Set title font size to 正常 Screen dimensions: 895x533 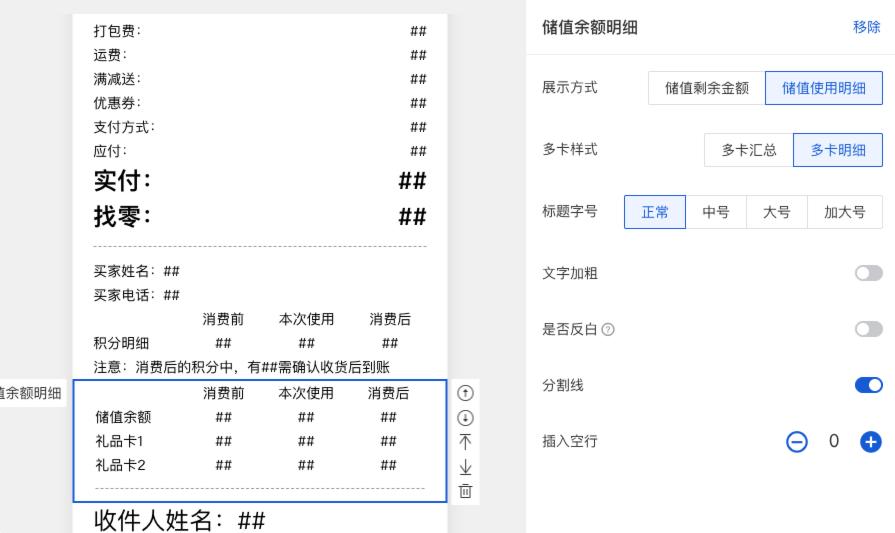655,212
